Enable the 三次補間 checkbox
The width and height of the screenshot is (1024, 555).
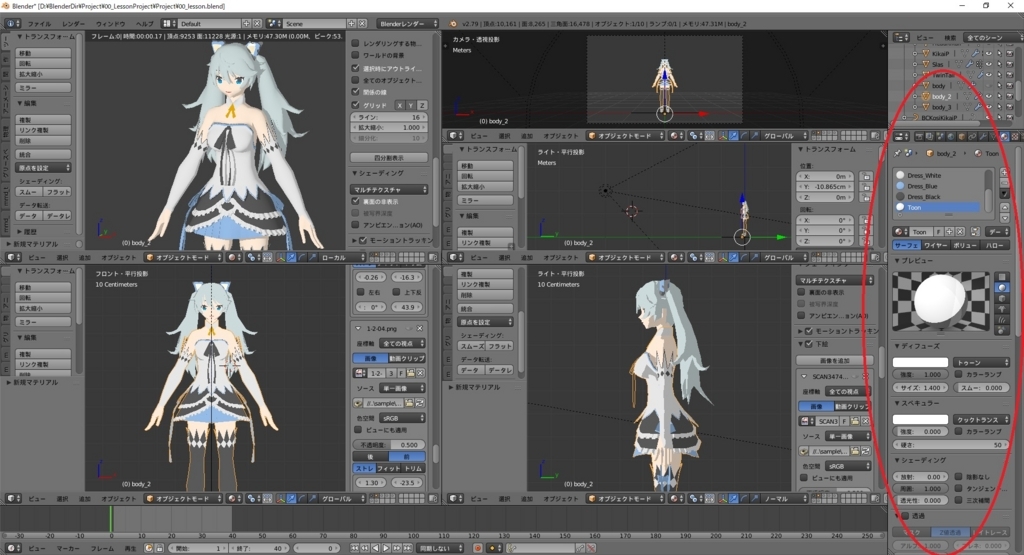(x=958, y=500)
